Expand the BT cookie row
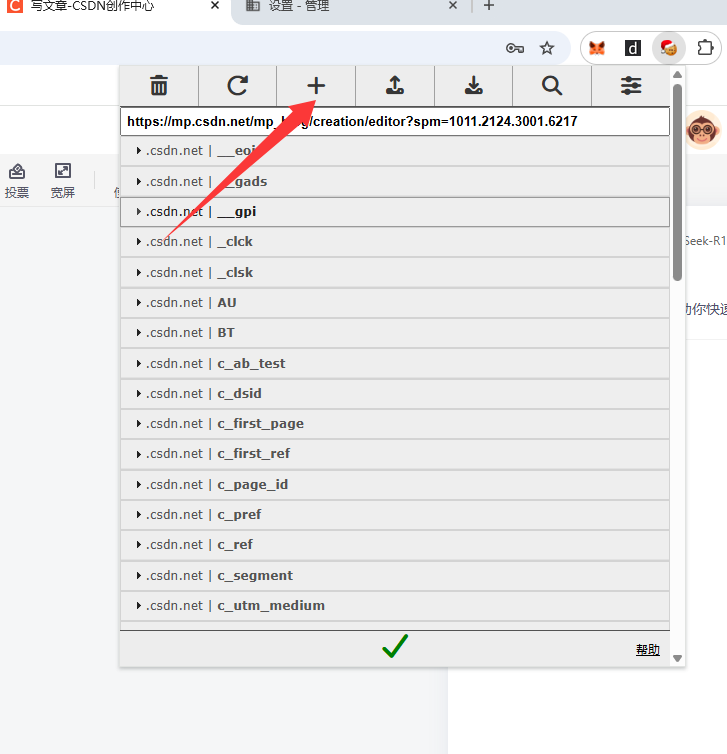Viewport: 727px width, 754px height. point(395,333)
